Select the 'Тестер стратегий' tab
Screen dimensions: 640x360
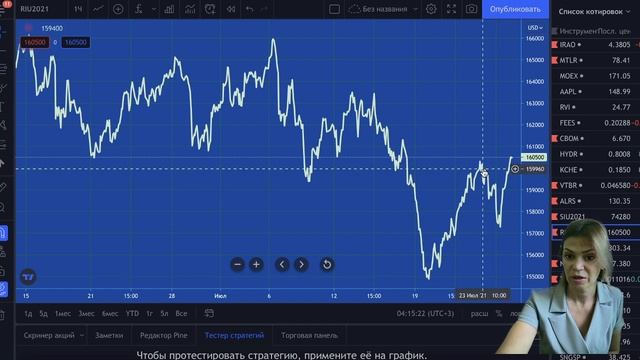(234, 336)
